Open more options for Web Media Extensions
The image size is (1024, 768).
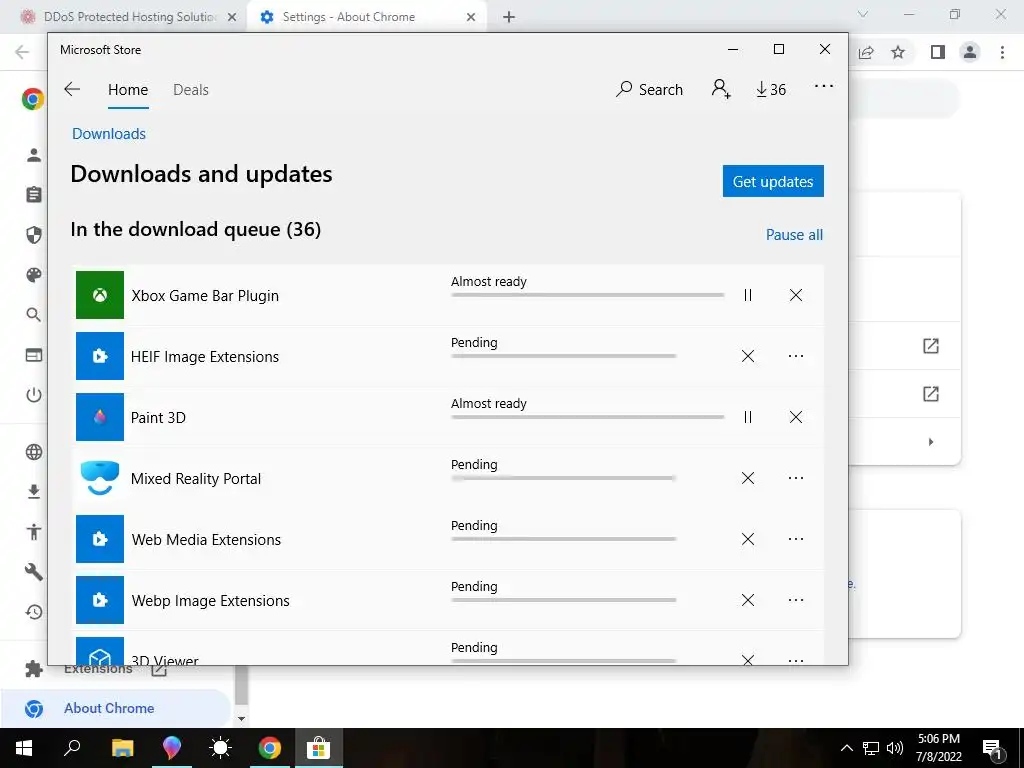pos(795,539)
